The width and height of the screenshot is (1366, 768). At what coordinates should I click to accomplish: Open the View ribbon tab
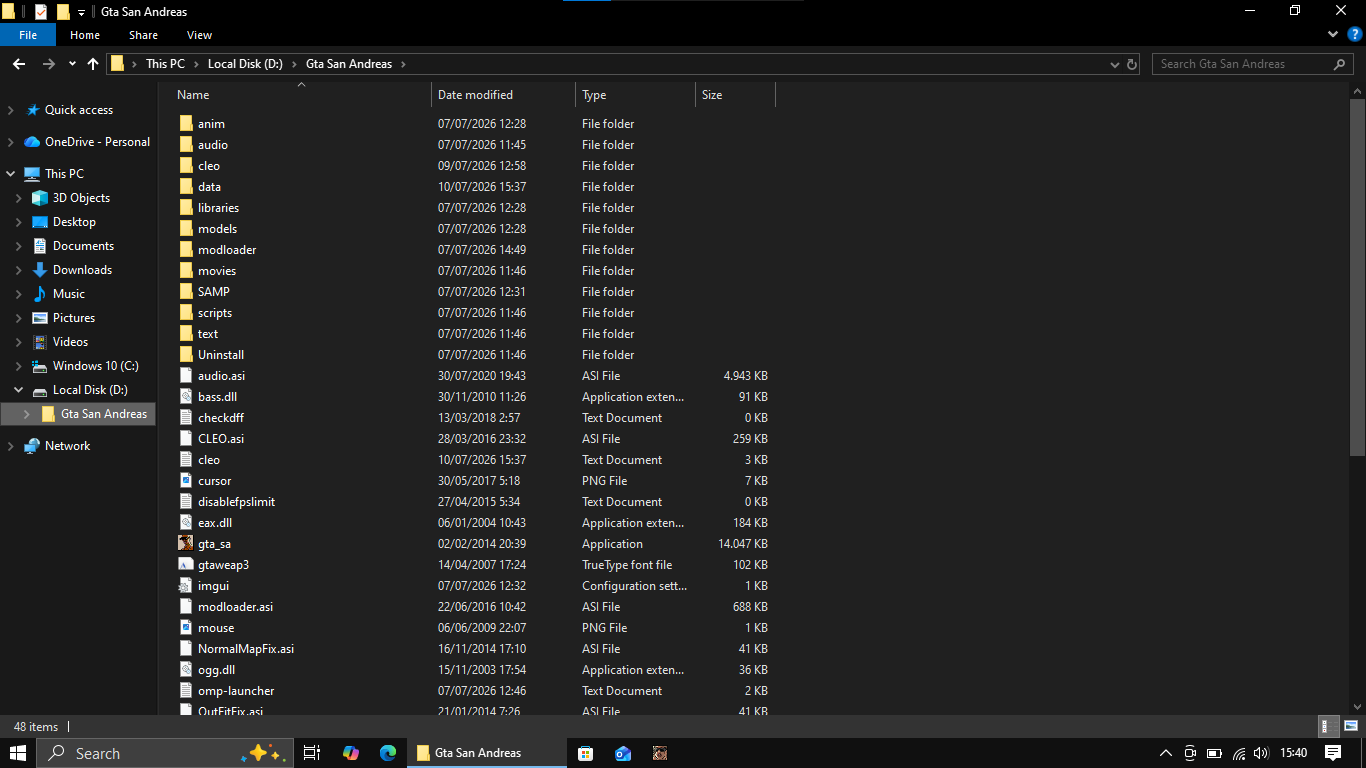200,35
